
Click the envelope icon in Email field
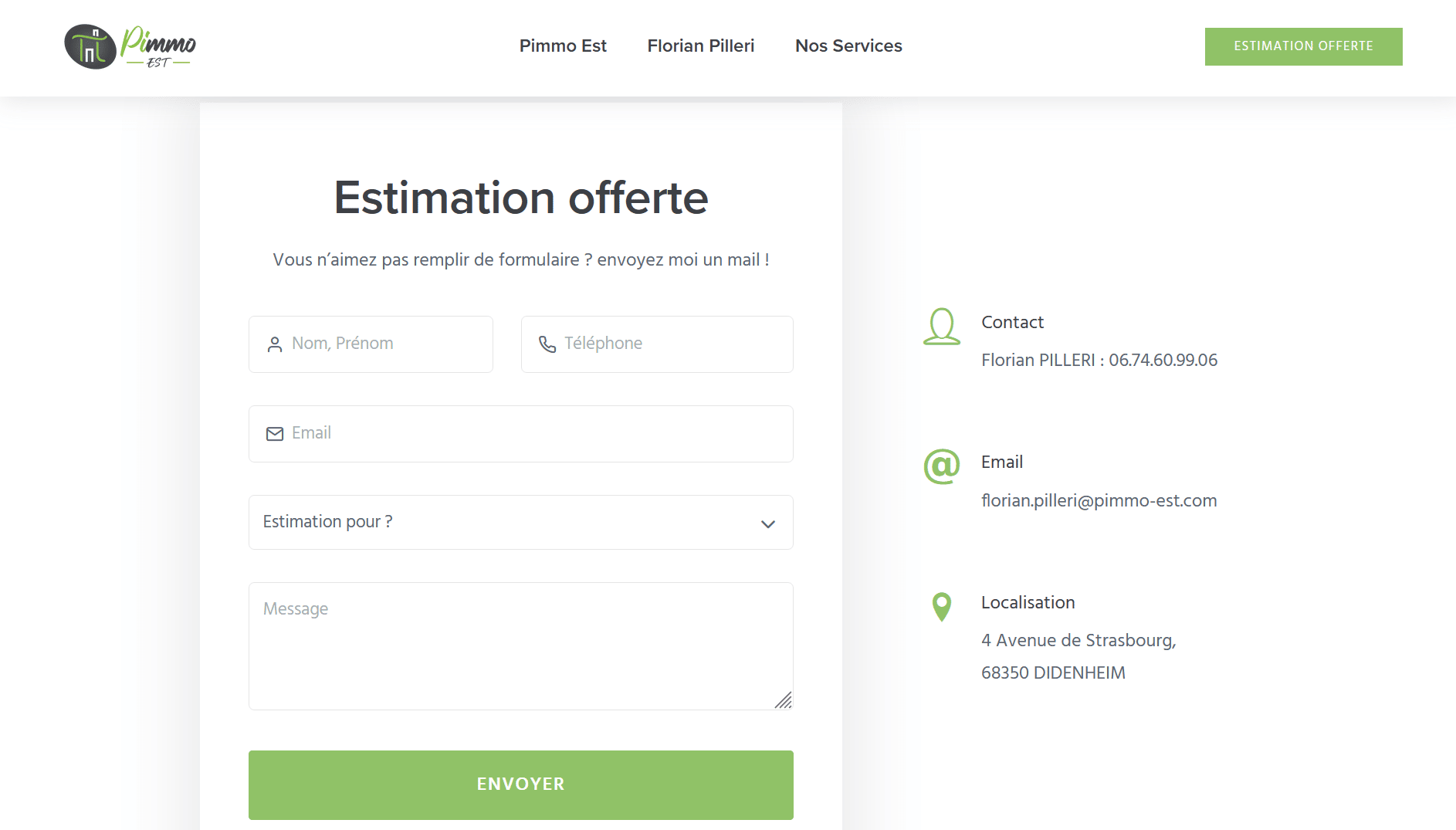tap(275, 434)
